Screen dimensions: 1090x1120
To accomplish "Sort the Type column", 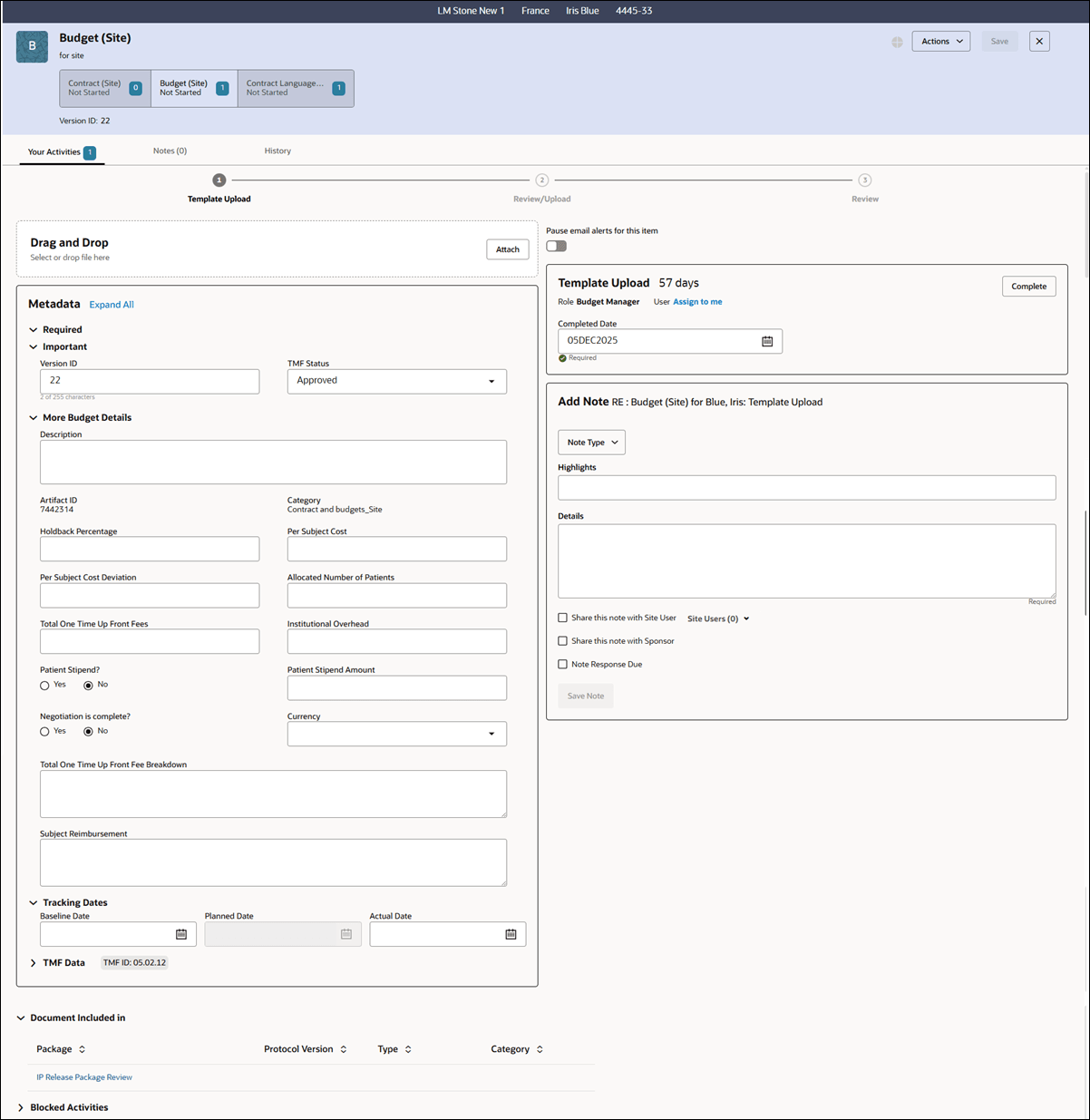I will [x=410, y=1048].
